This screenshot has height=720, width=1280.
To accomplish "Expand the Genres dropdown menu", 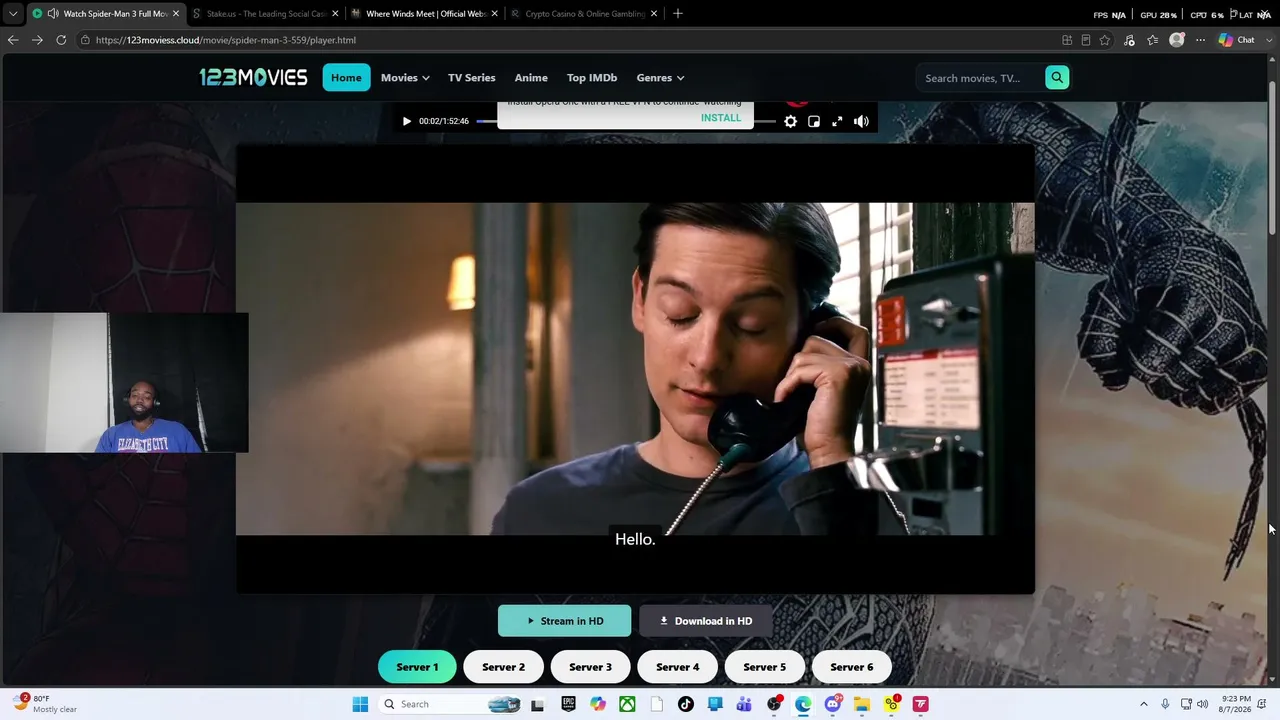I will coord(660,78).
